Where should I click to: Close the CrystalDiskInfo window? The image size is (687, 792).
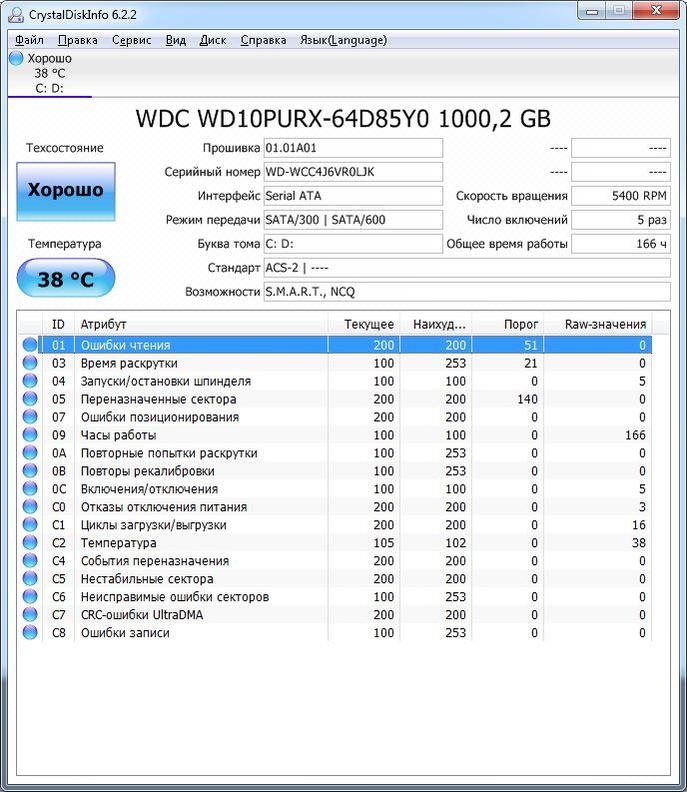pyautogui.click(x=656, y=11)
